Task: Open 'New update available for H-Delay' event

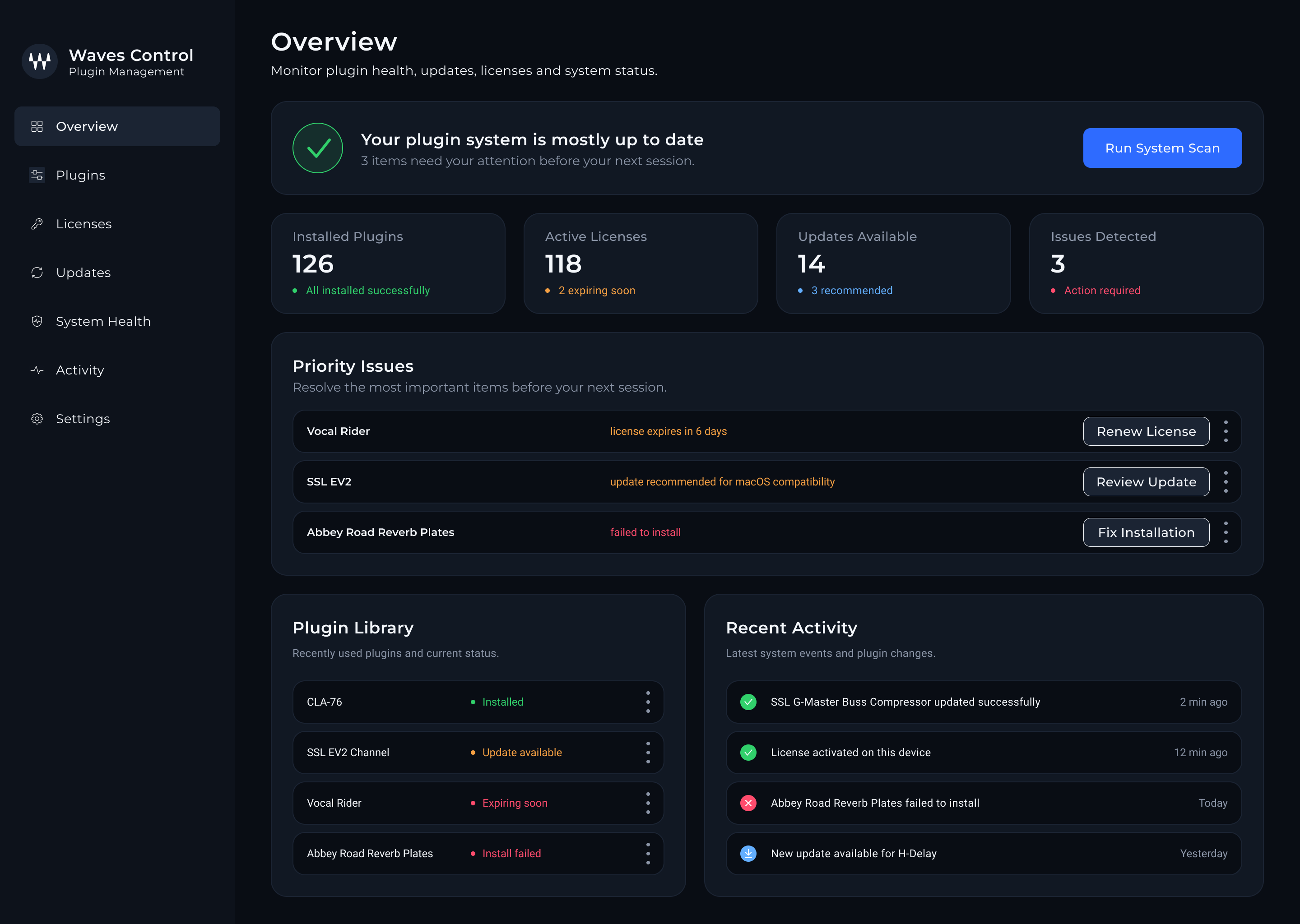Action: click(984, 854)
